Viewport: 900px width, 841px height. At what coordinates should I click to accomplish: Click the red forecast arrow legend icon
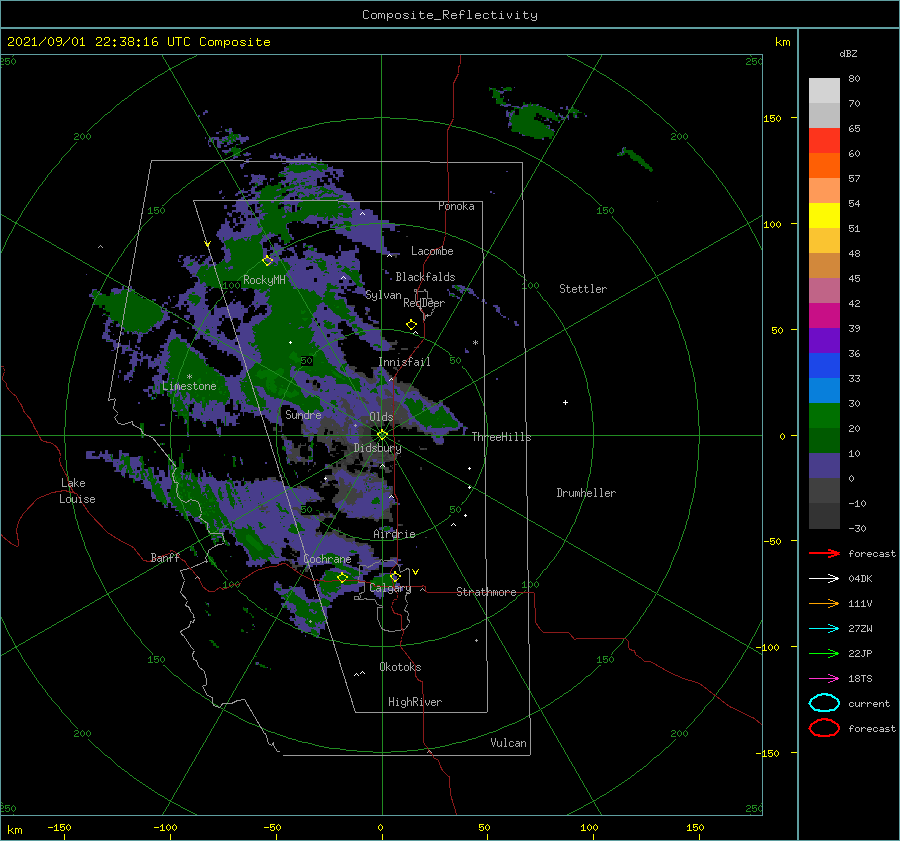pyautogui.click(x=824, y=553)
